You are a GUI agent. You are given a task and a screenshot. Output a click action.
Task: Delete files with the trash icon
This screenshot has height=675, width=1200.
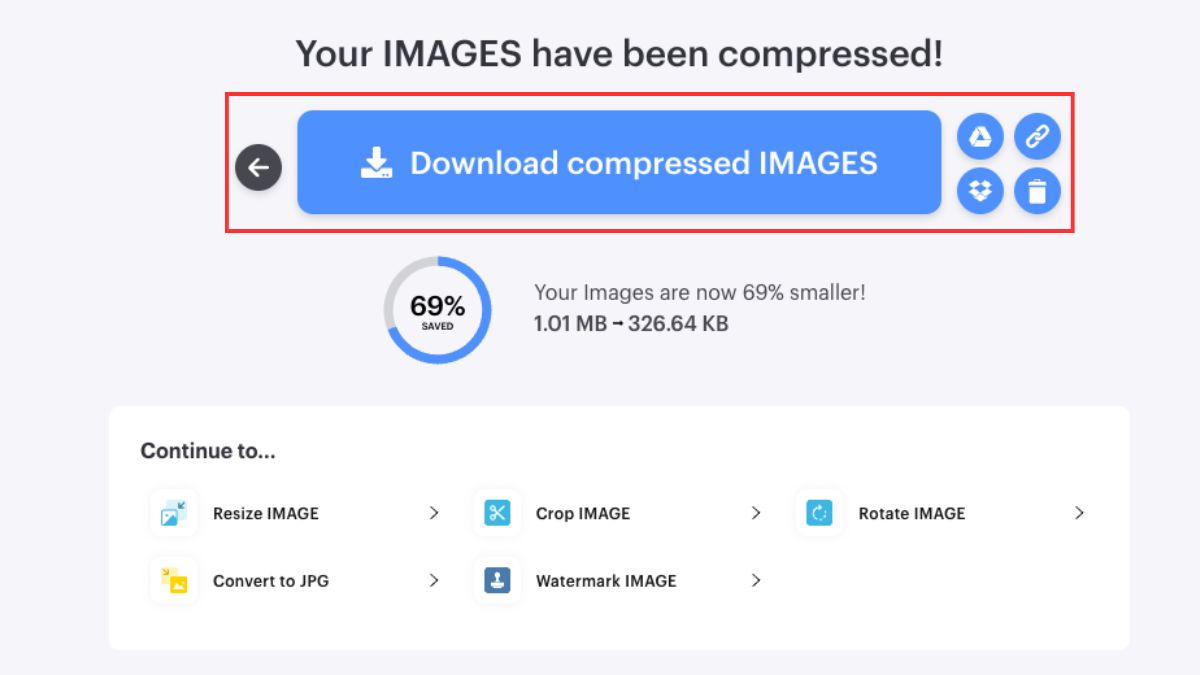coord(1037,191)
